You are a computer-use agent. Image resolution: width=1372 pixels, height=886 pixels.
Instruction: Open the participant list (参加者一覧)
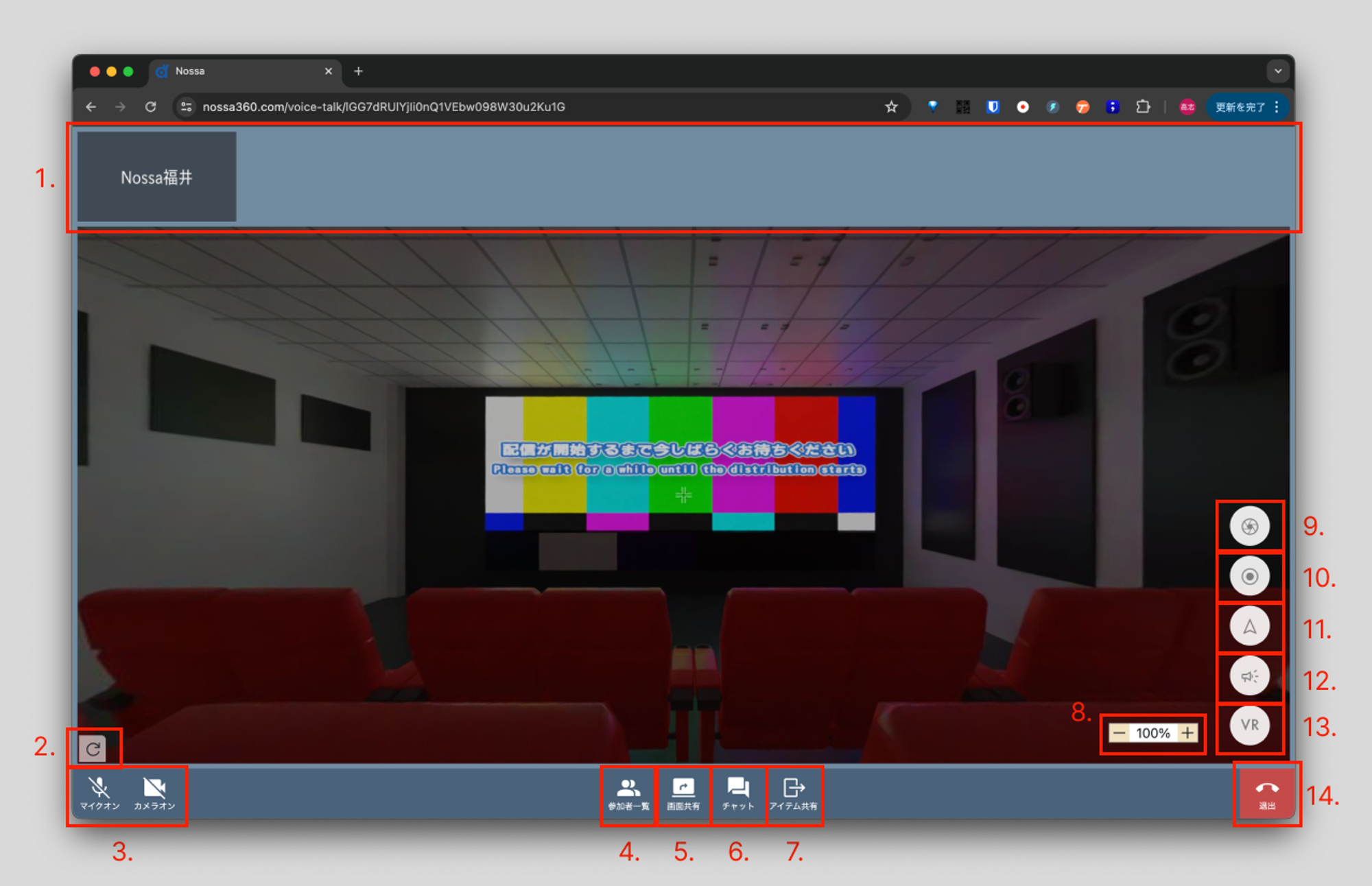[x=628, y=794]
